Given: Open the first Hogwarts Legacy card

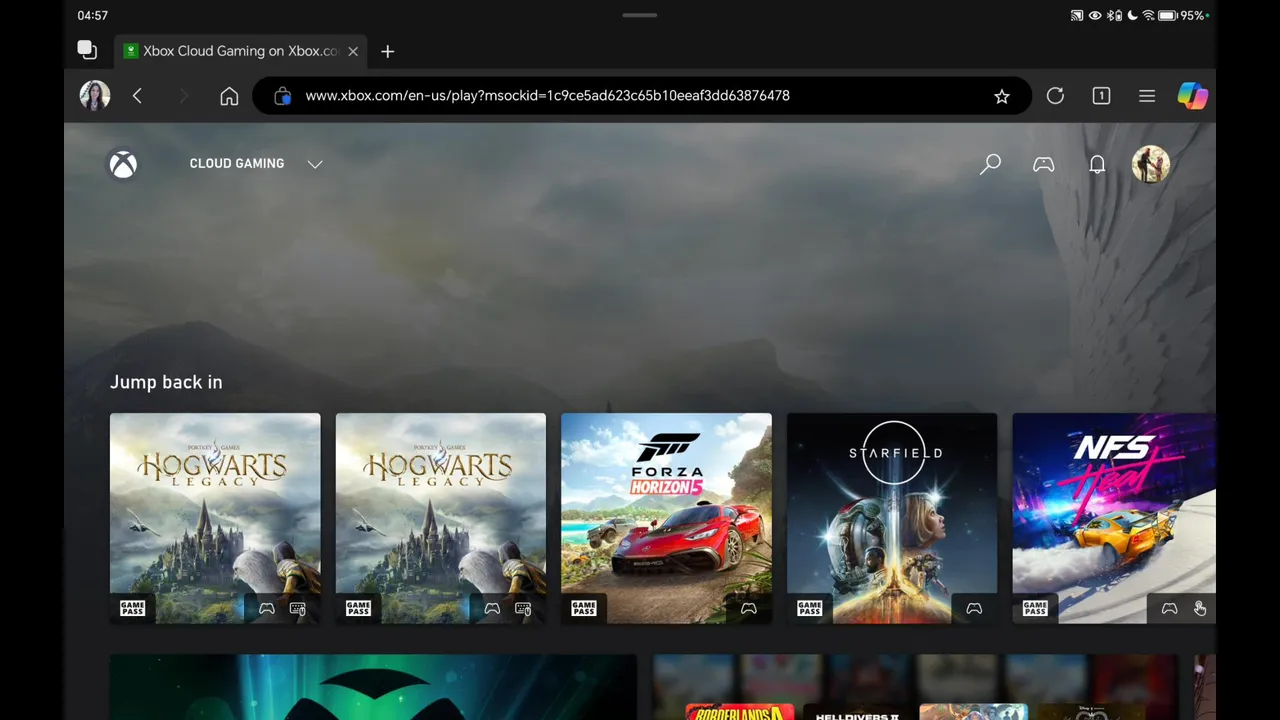Looking at the screenshot, I should (215, 518).
